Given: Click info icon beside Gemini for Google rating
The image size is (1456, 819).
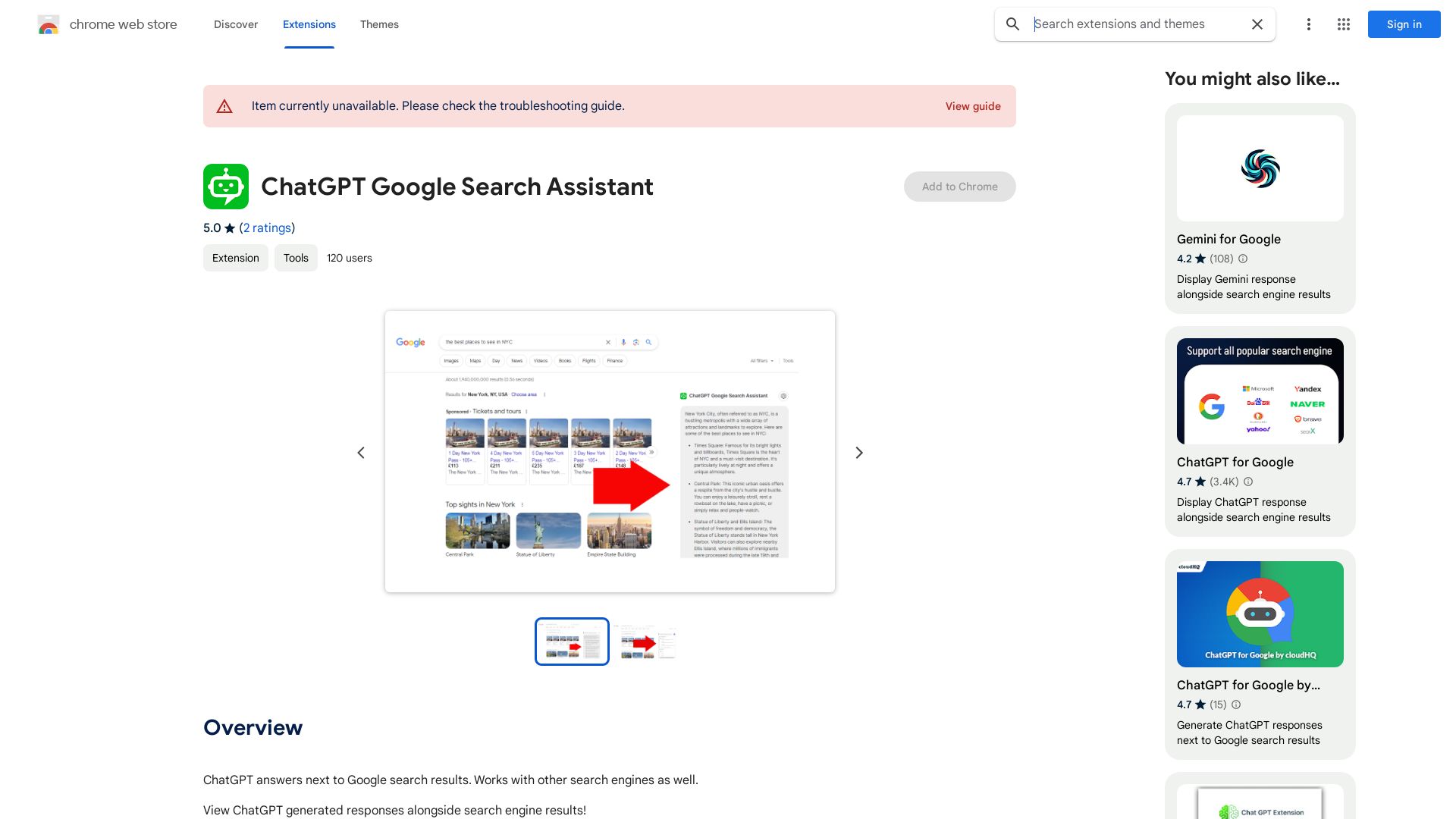Looking at the screenshot, I should click(1243, 259).
